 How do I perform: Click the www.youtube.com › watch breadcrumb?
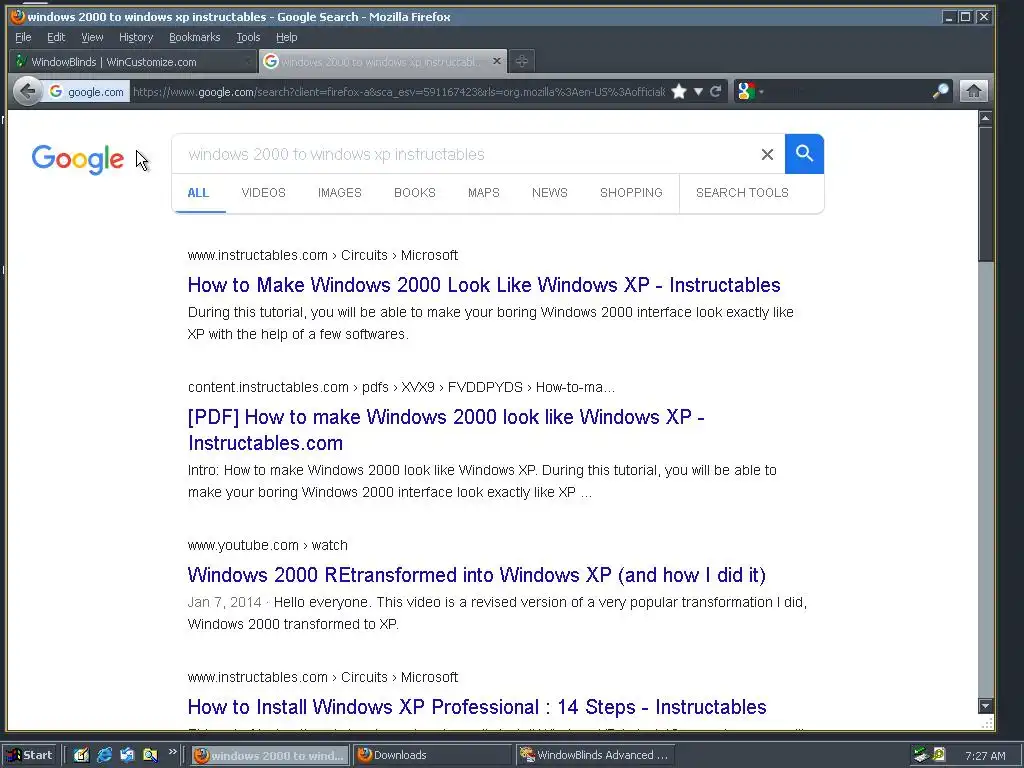[x=268, y=545]
